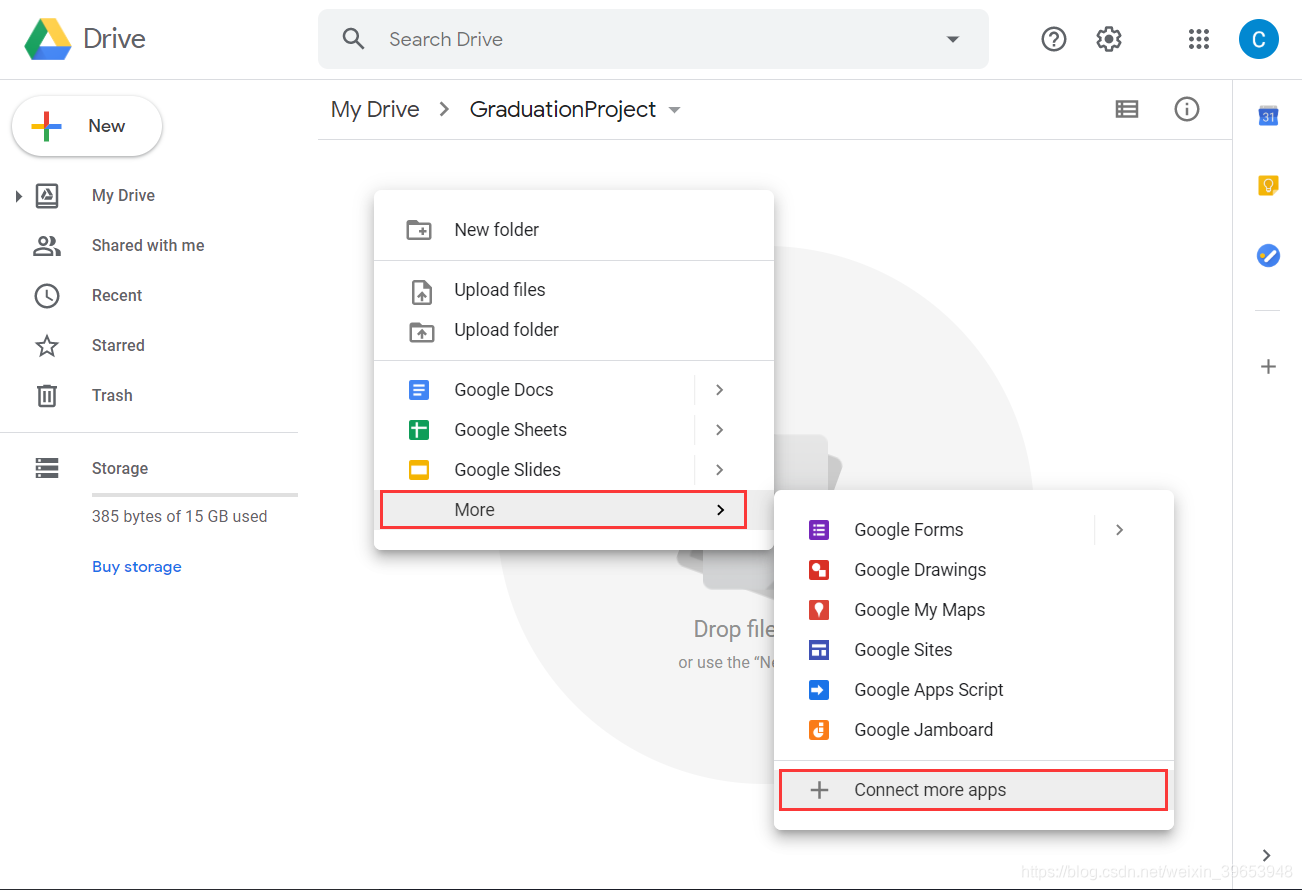1302x890 pixels.
Task: Click Connect more apps
Action: click(974, 790)
